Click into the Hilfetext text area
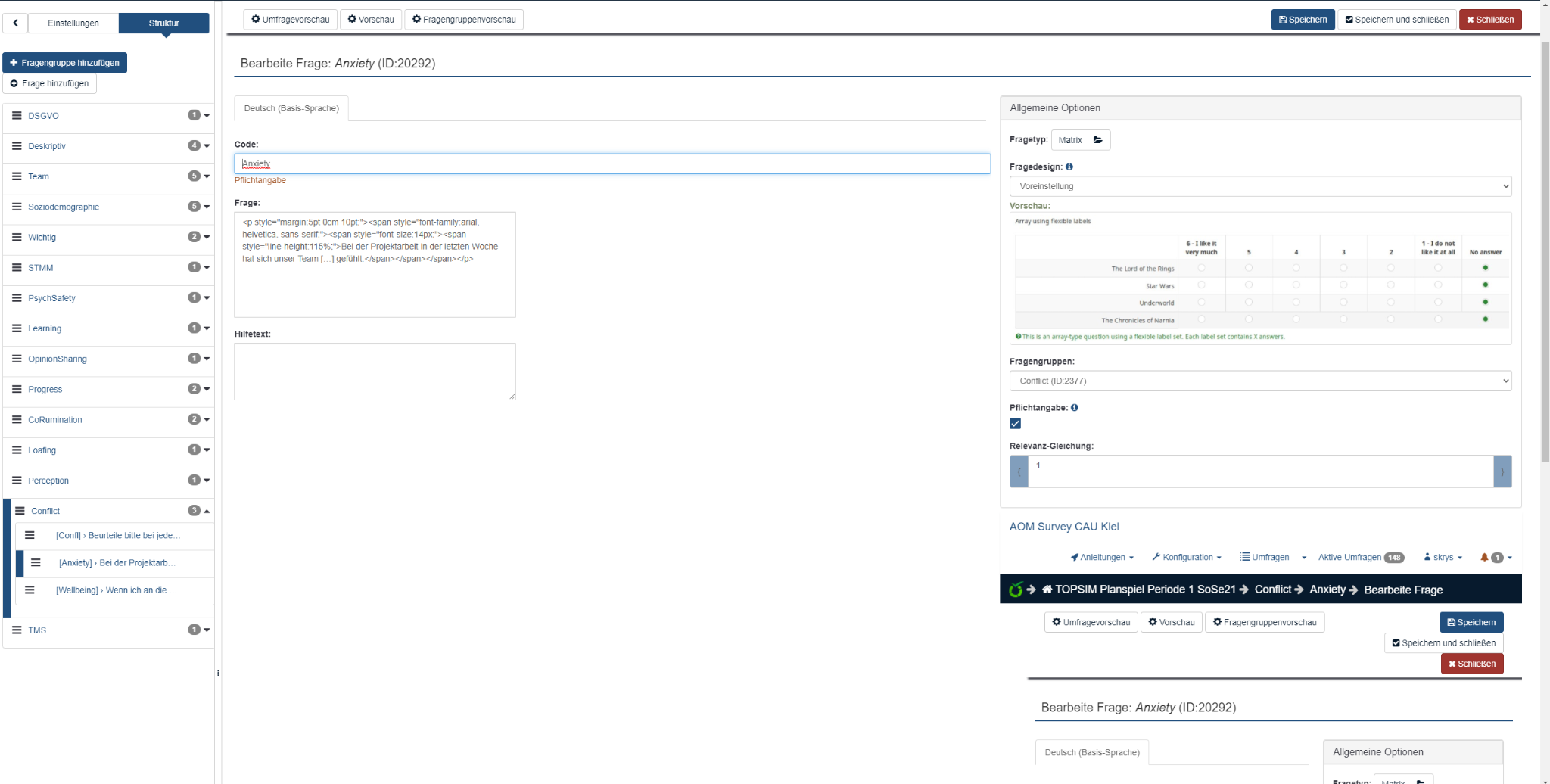Screen dimensions: 1550x784 pos(375,371)
